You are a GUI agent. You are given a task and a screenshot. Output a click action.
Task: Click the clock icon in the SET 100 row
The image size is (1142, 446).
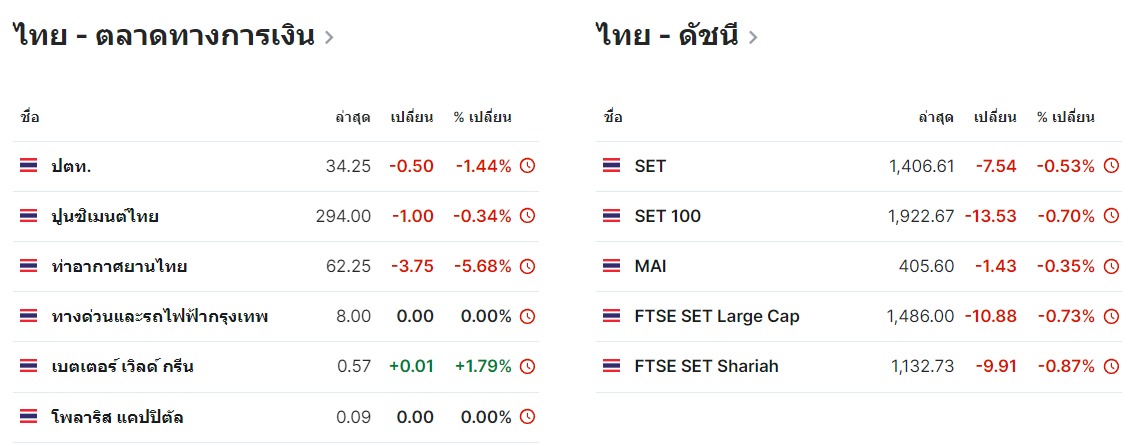point(1111,216)
